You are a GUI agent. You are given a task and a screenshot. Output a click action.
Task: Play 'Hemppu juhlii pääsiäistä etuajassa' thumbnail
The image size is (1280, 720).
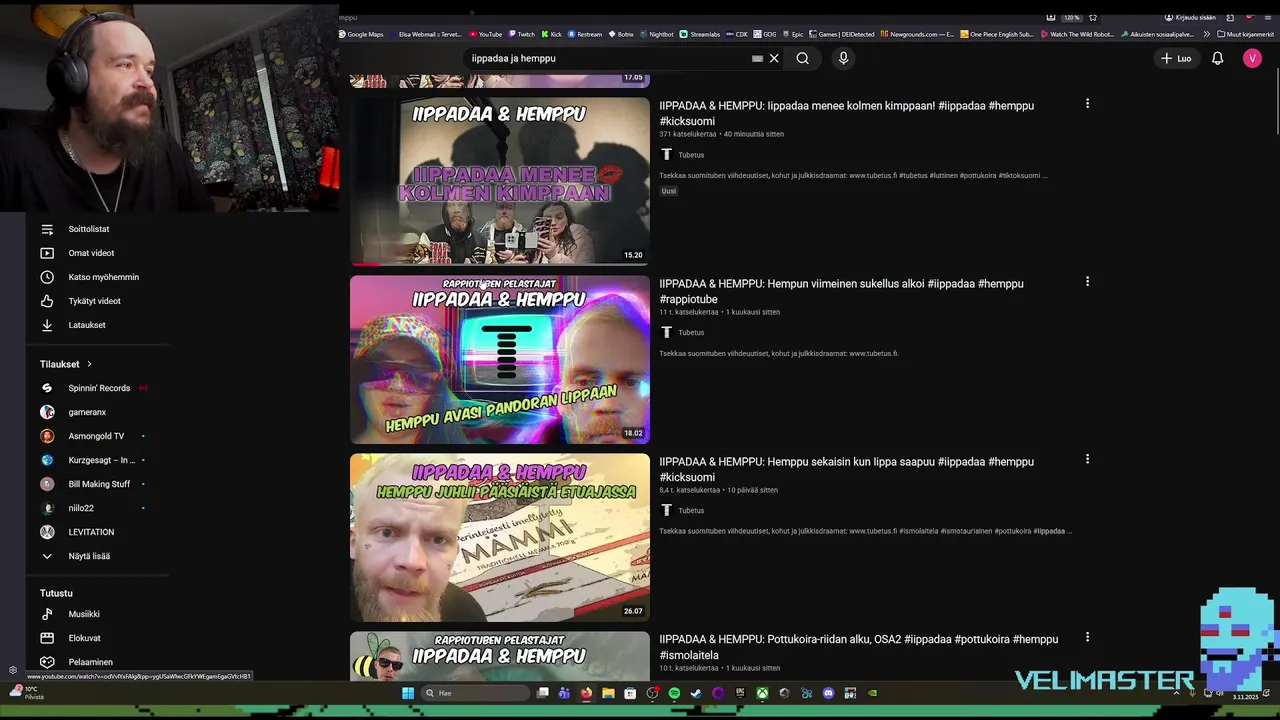click(x=500, y=537)
